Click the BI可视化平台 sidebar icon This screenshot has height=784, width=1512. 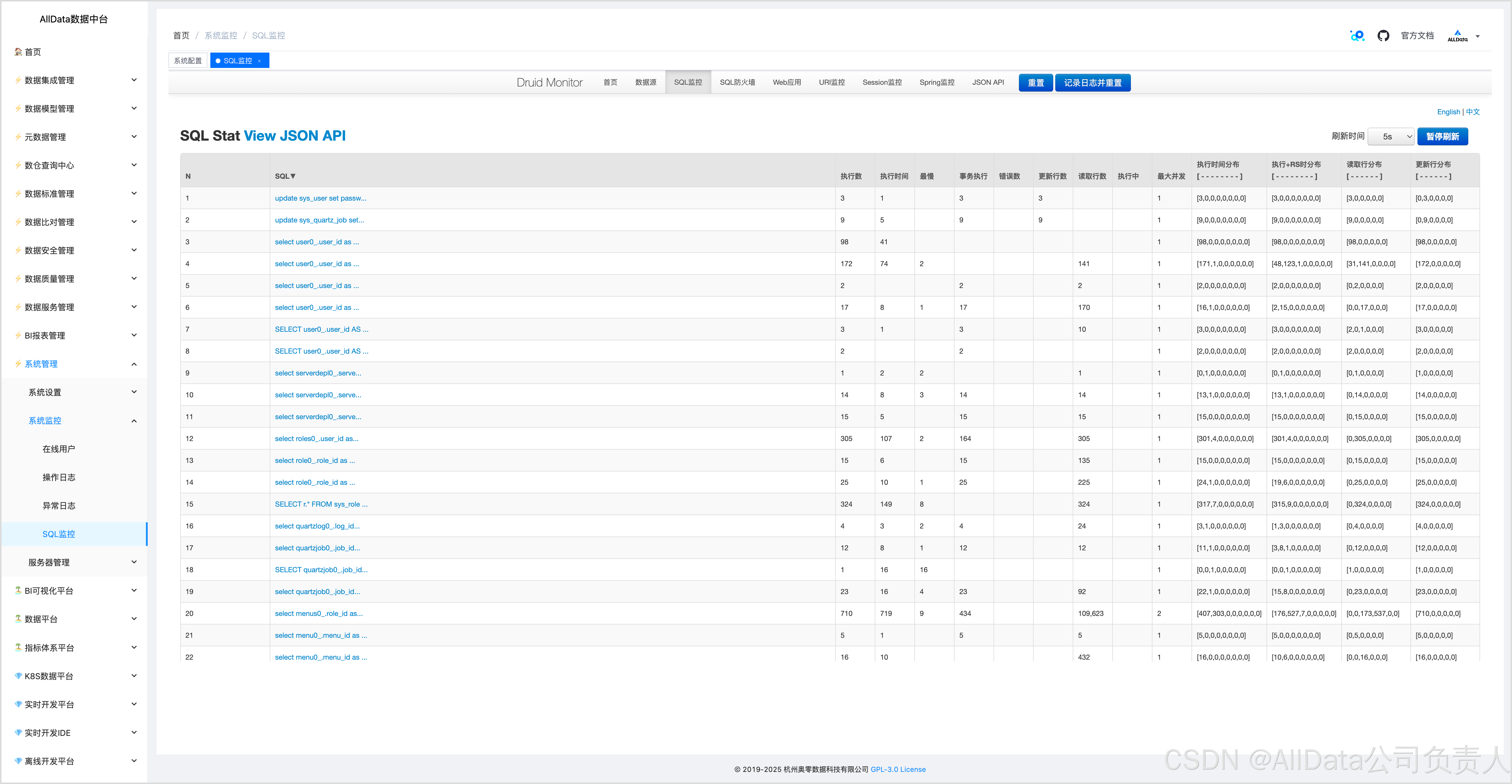tap(18, 590)
